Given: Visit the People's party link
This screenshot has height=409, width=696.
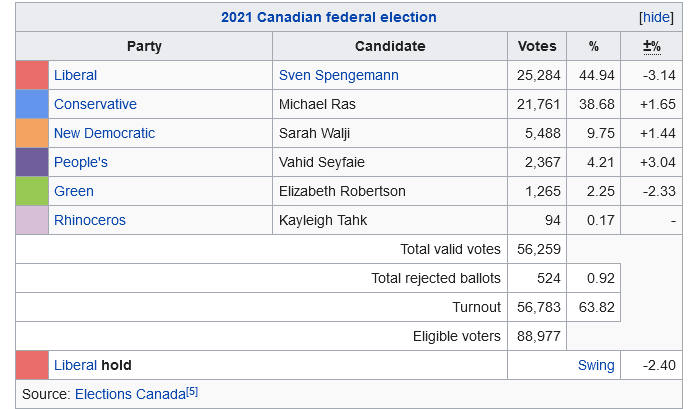Looking at the screenshot, I should coord(80,162).
